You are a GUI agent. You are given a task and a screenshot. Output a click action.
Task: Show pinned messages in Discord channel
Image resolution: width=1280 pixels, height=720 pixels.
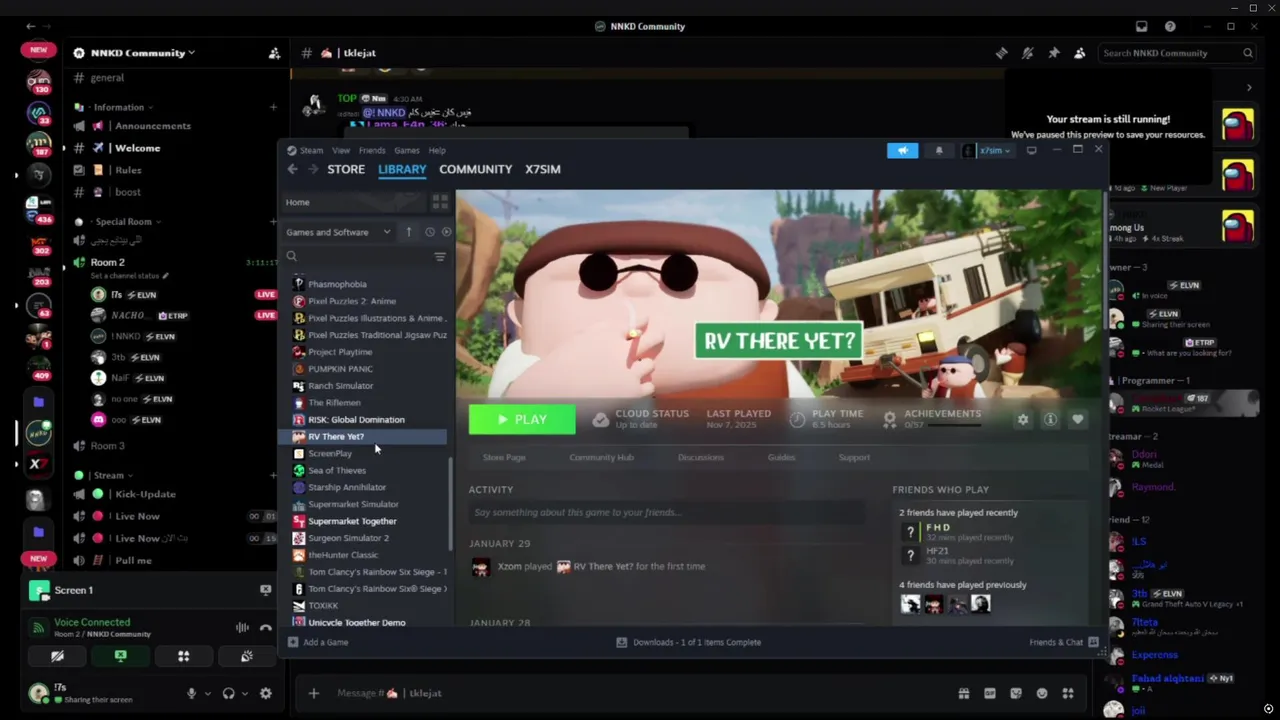tap(1053, 53)
